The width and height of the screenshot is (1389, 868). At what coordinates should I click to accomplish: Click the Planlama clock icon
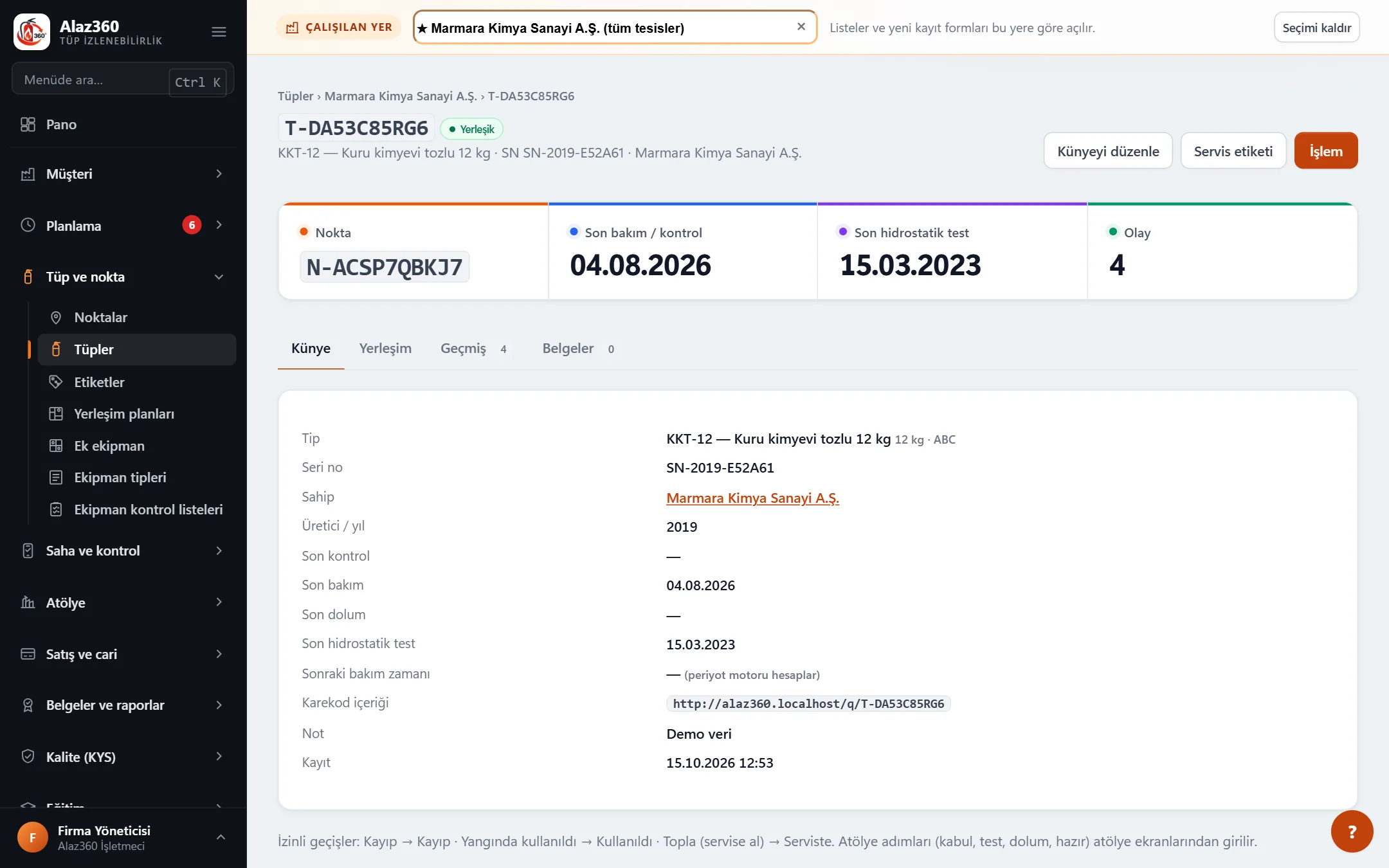(28, 225)
